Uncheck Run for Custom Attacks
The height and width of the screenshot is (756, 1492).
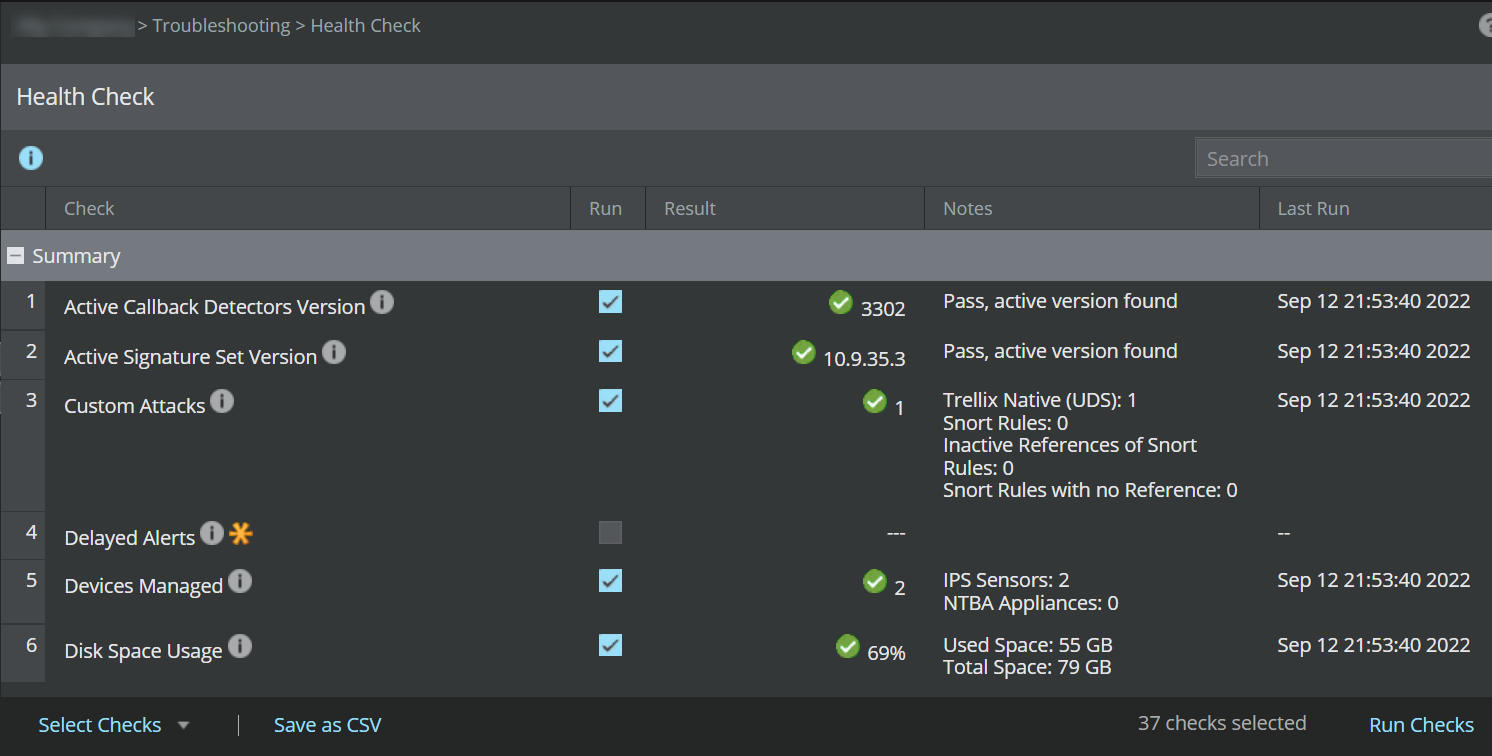pyautogui.click(x=610, y=400)
